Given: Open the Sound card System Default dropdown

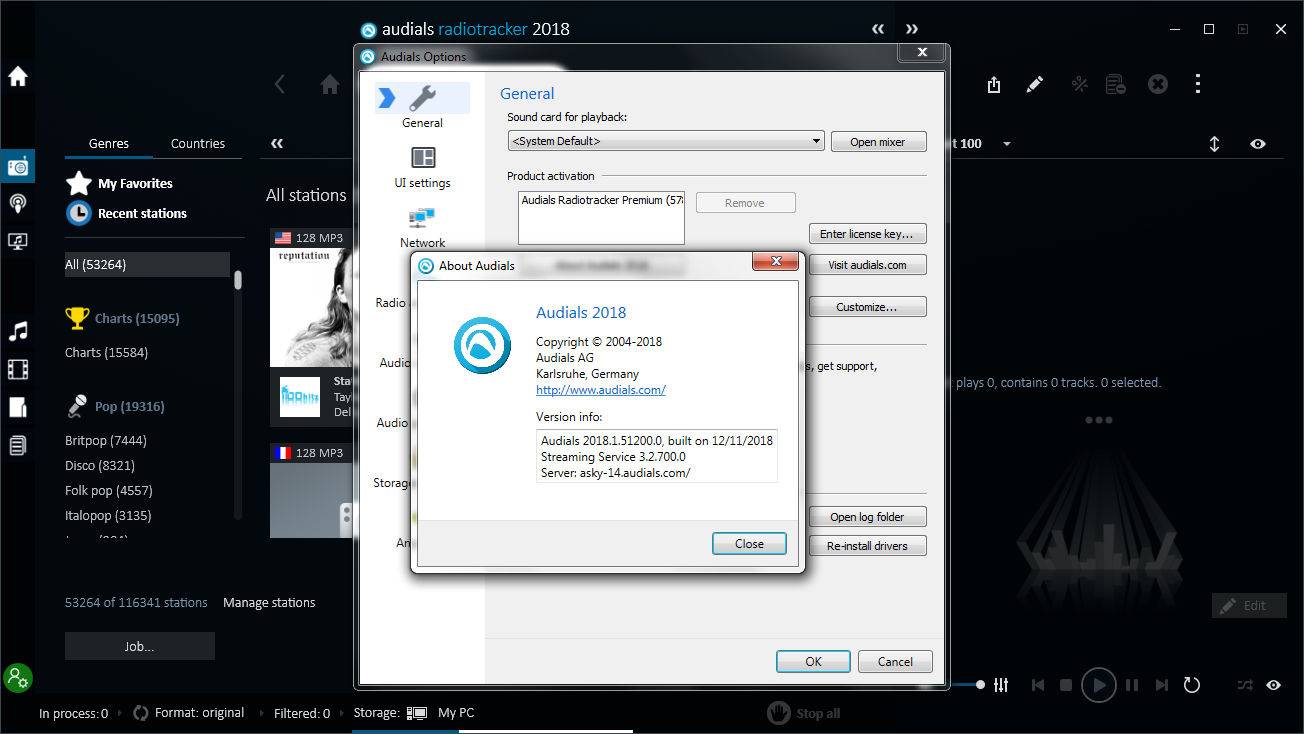Looking at the screenshot, I should point(666,141).
